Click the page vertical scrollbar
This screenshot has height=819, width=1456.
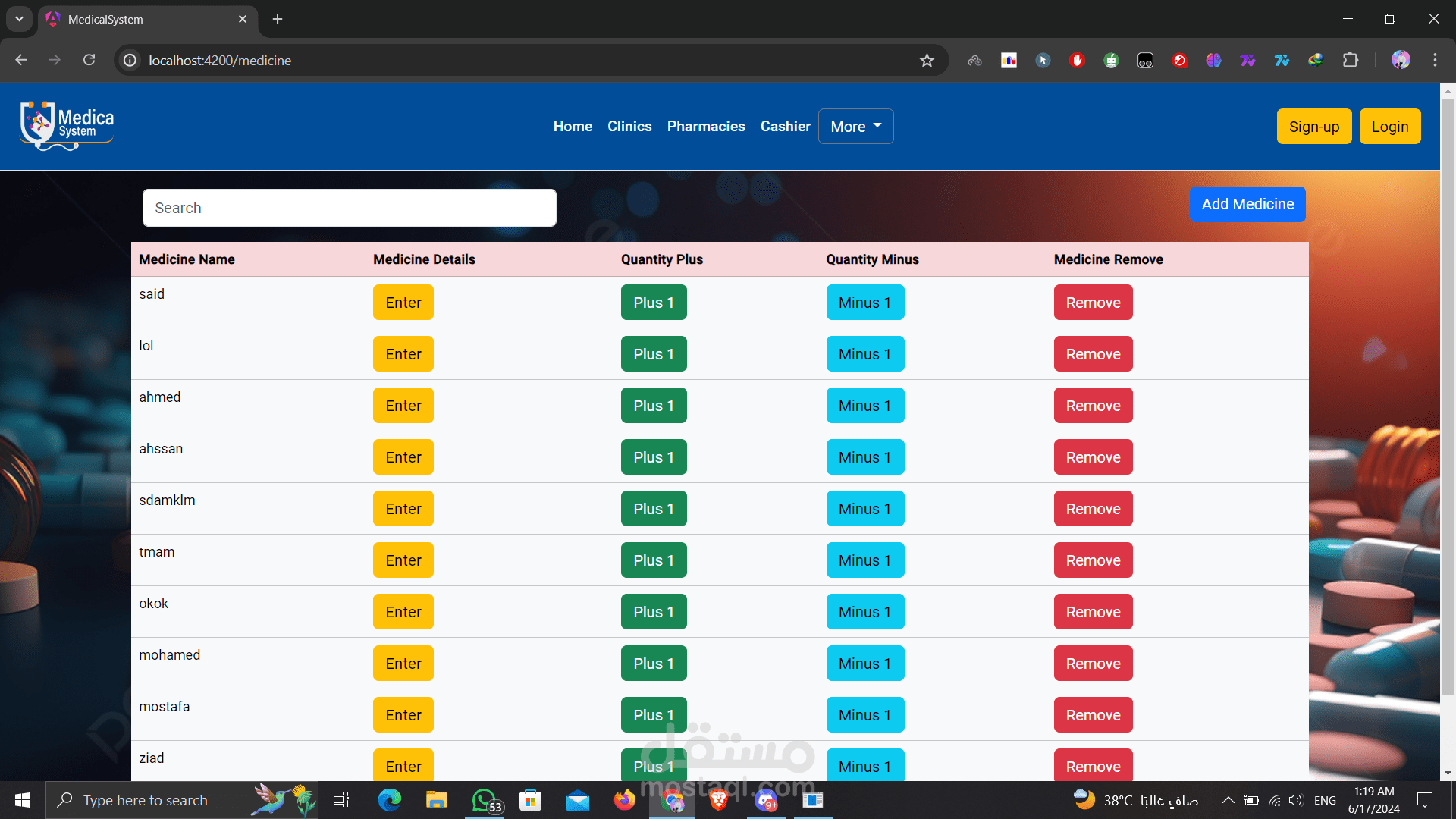[x=1448, y=394]
